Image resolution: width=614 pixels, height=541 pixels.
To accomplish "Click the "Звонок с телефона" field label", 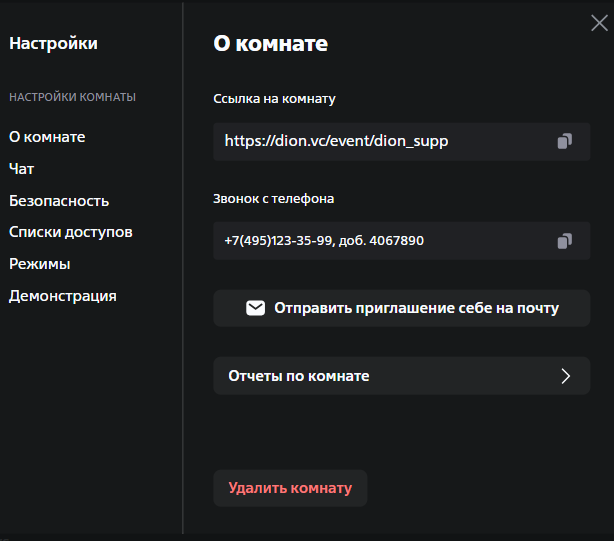I will [273, 198].
